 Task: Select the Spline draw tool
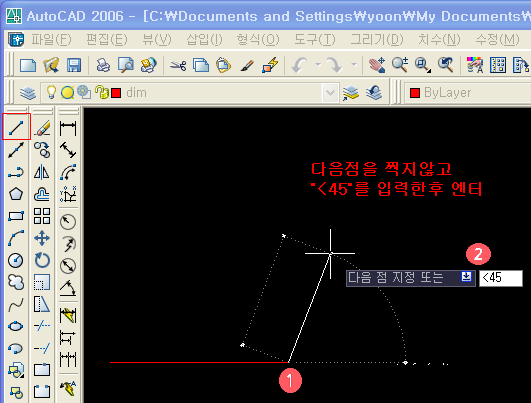pos(16,304)
